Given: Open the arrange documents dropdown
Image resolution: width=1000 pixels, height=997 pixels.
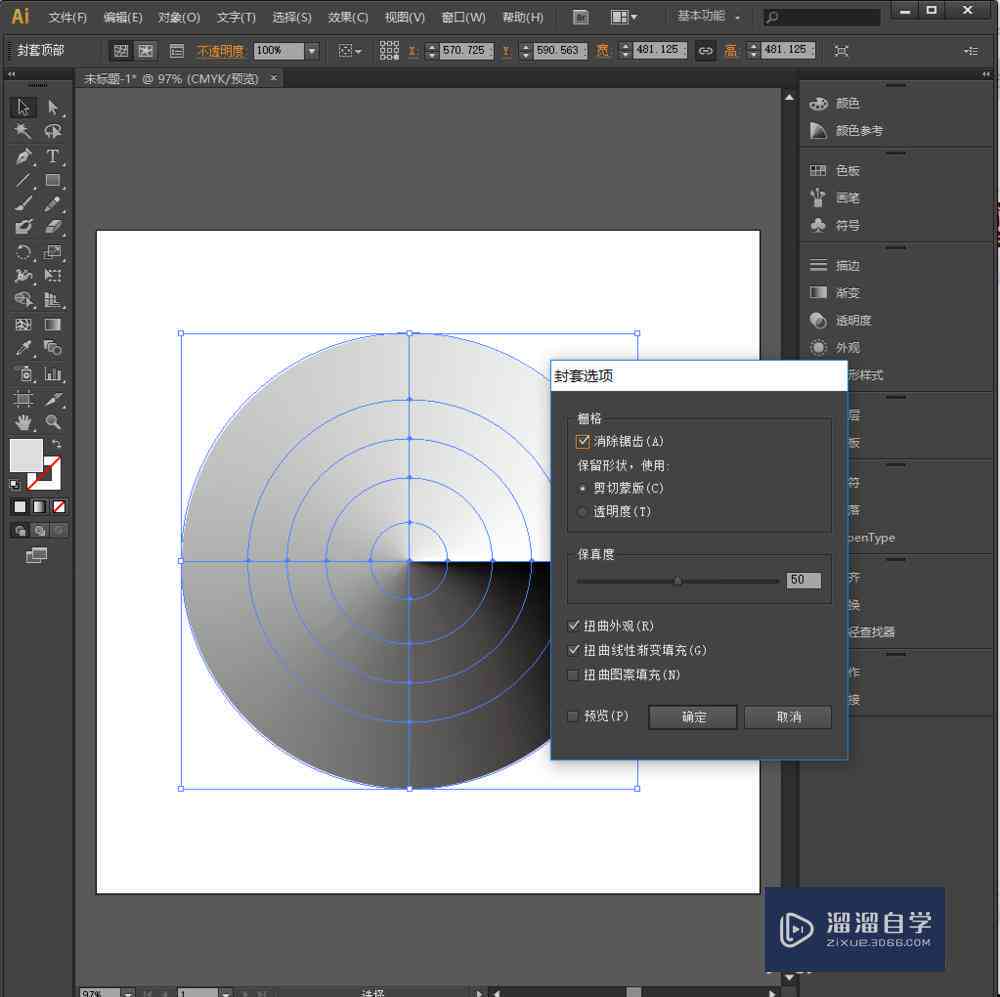Looking at the screenshot, I should (623, 17).
